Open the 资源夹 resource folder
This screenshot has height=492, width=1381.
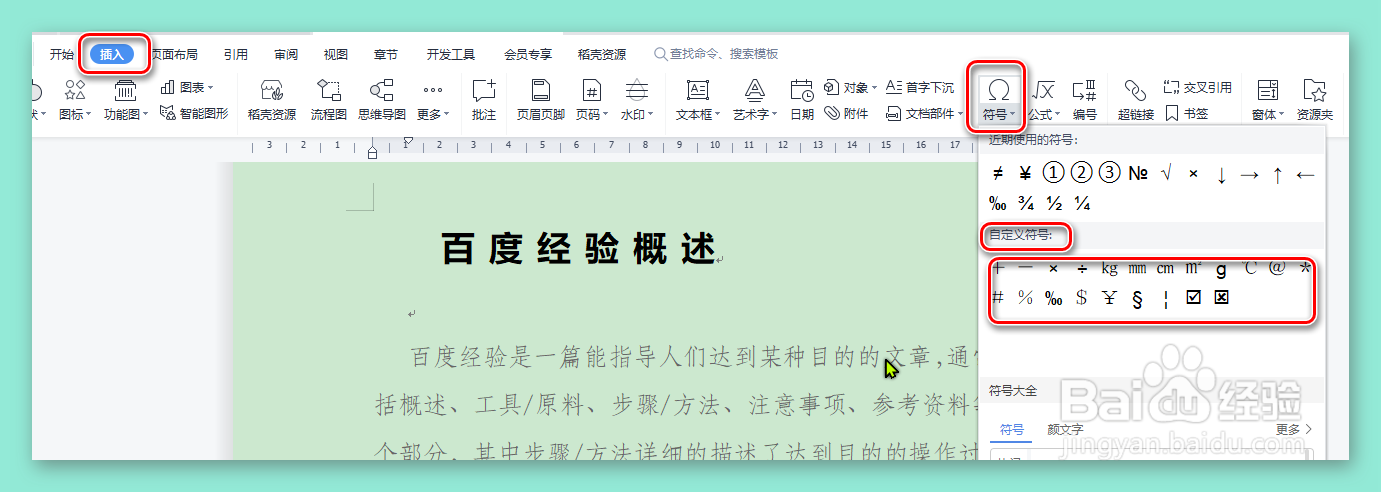click(x=1314, y=100)
